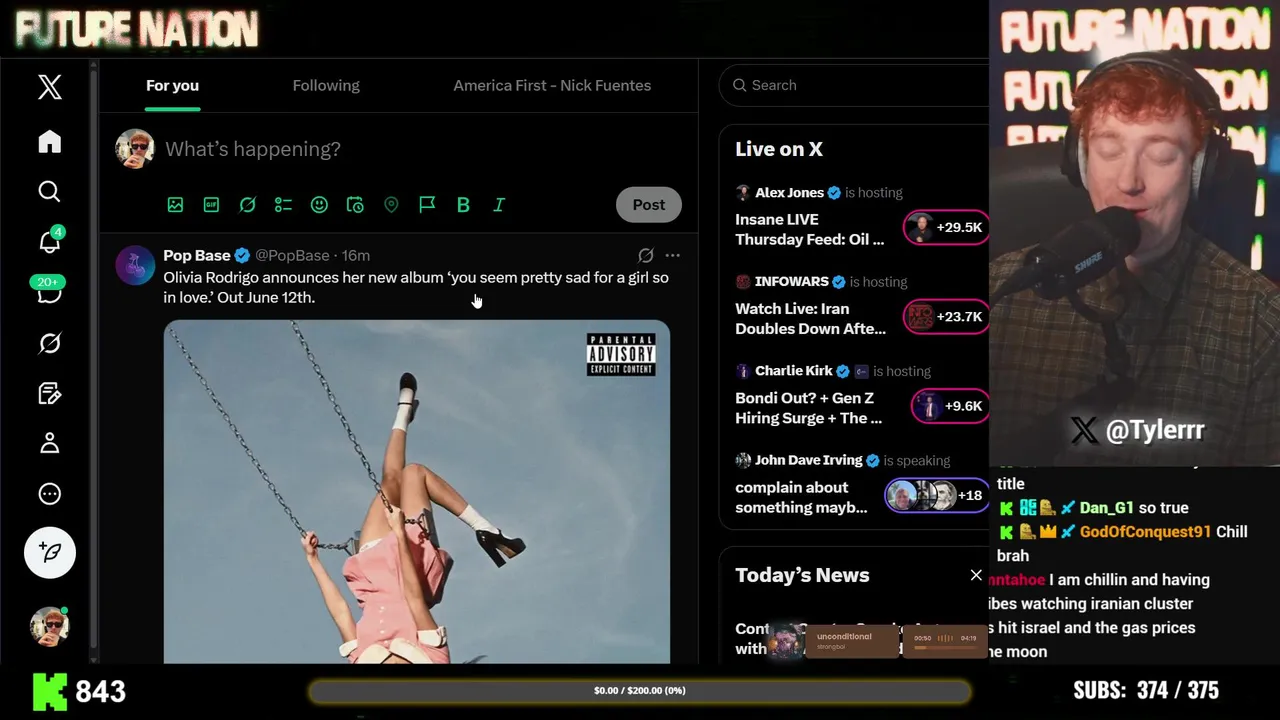Click GodOfConquest91 username in chat
1280x720 pixels.
(x=1145, y=532)
